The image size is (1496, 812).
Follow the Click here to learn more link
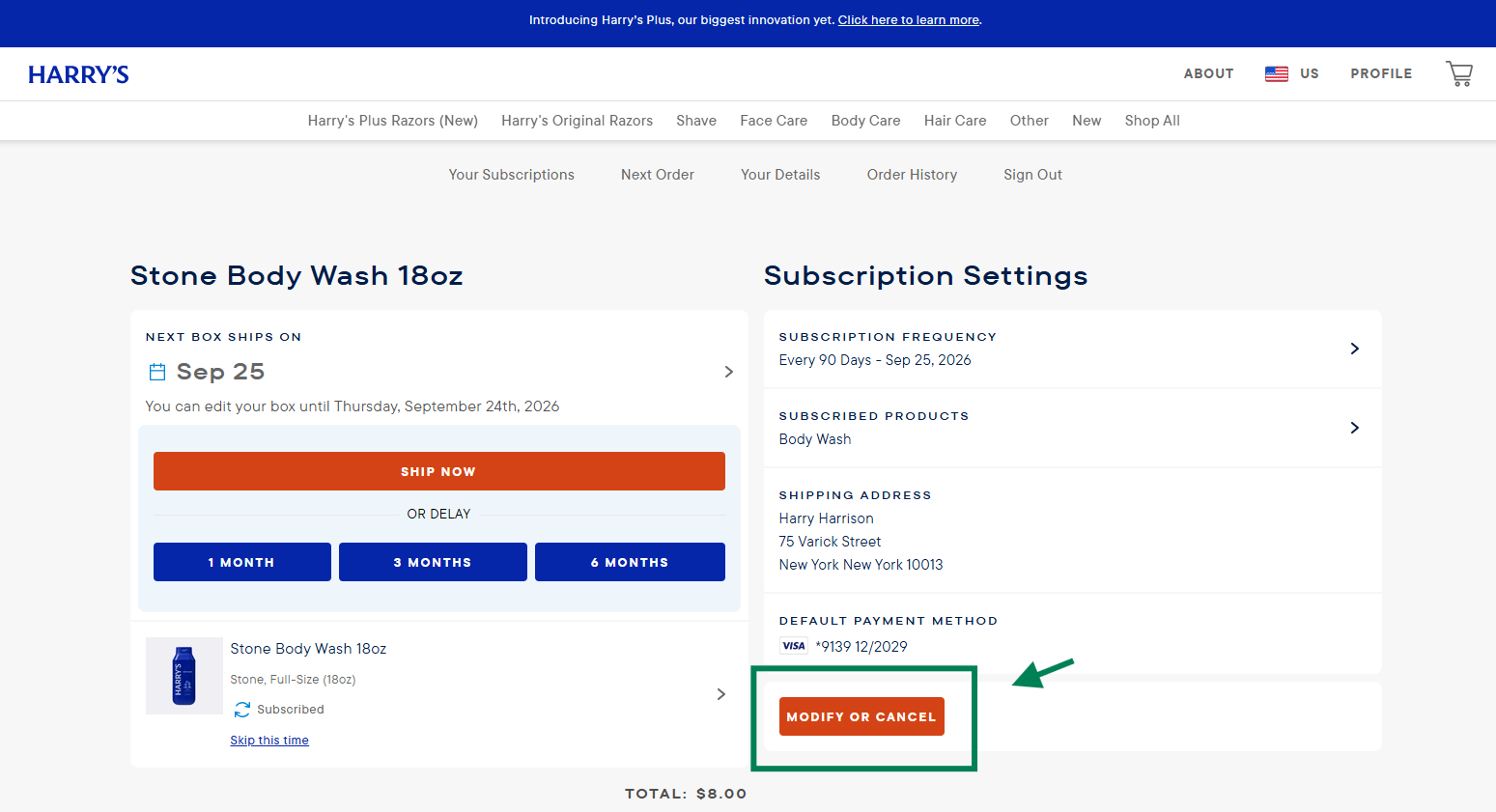908,20
